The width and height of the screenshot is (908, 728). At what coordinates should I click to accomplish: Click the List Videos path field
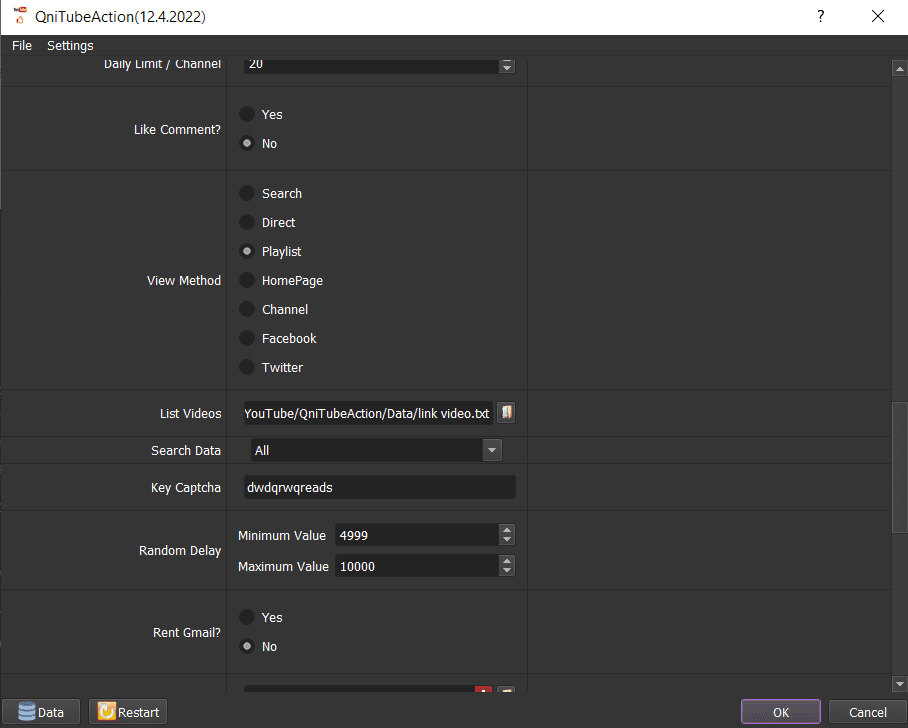[x=368, y=413]
